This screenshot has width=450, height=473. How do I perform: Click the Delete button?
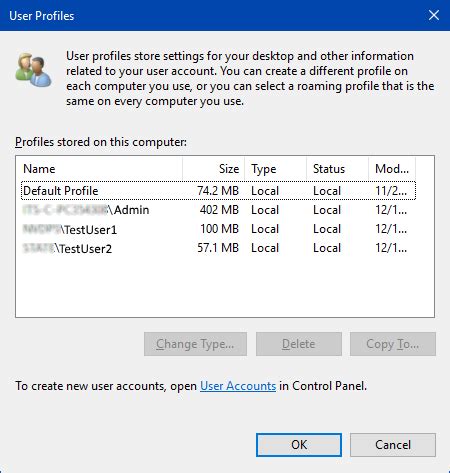pyautogui.click(x=299, y=344)
